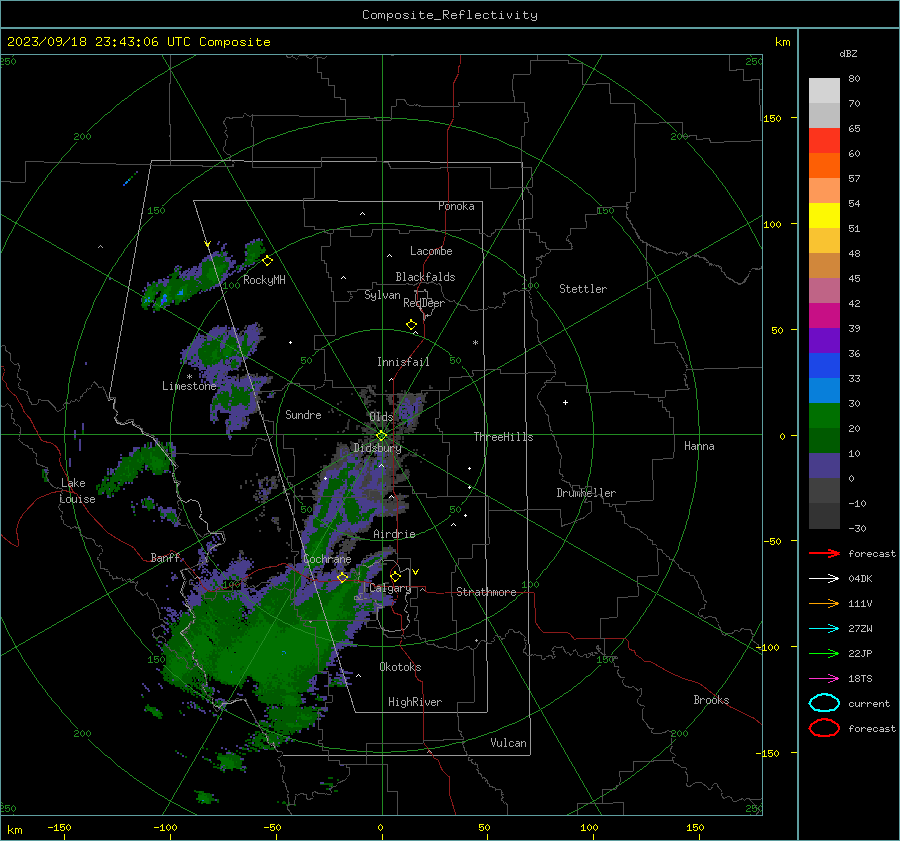Viewport: 900px width, 841px height.
Task: Click the dBZ legend heading
Action: click(x=848, y=53)
